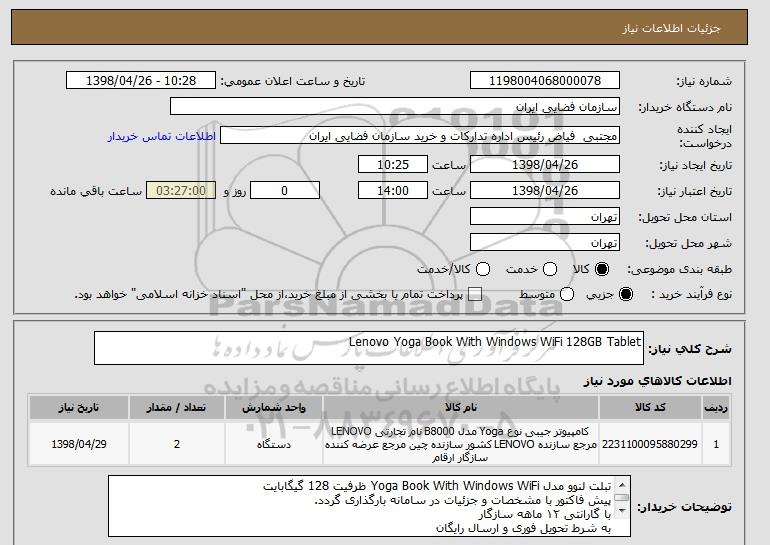Click the validity time field 14:00
Viewport: 770px width, 545px height.
[393, 191]
